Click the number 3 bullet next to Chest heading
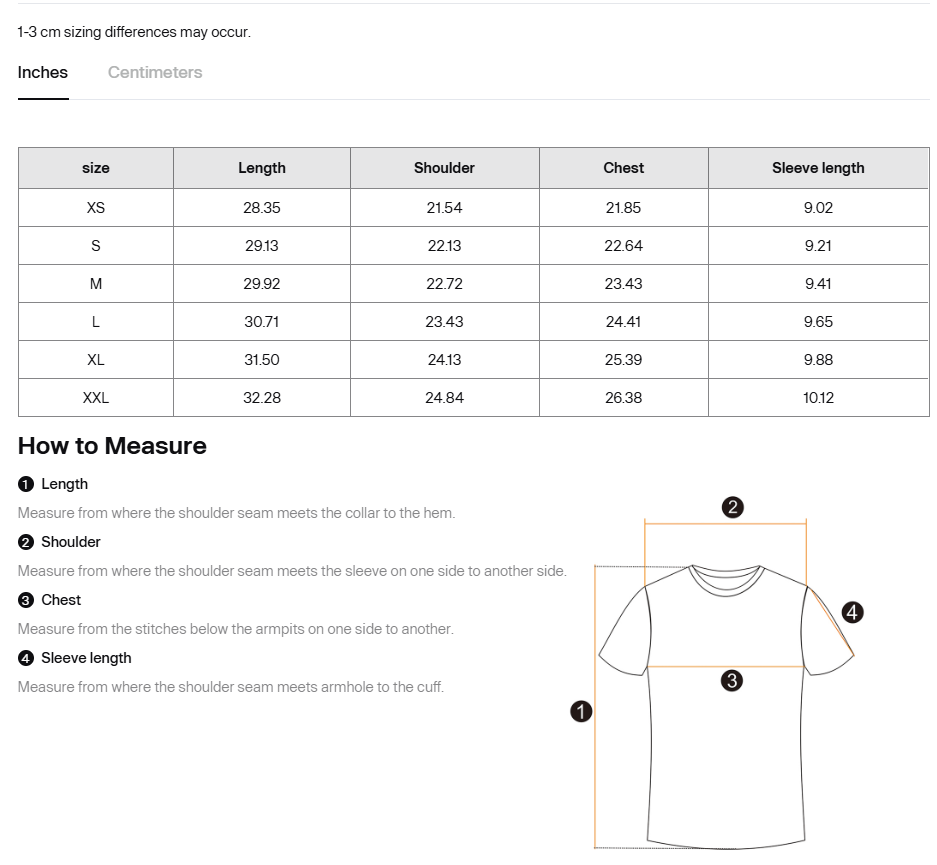Screen dimensions: 937x865 tap(26, 600)
